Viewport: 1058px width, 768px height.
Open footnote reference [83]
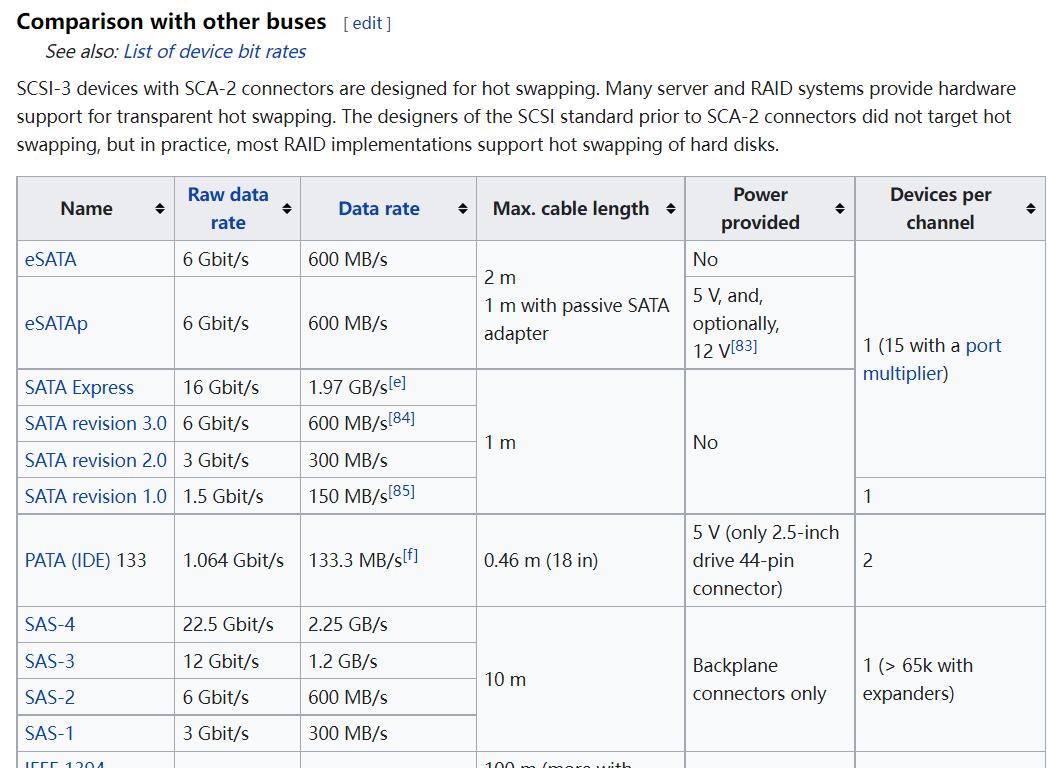(x=744, y=346)
